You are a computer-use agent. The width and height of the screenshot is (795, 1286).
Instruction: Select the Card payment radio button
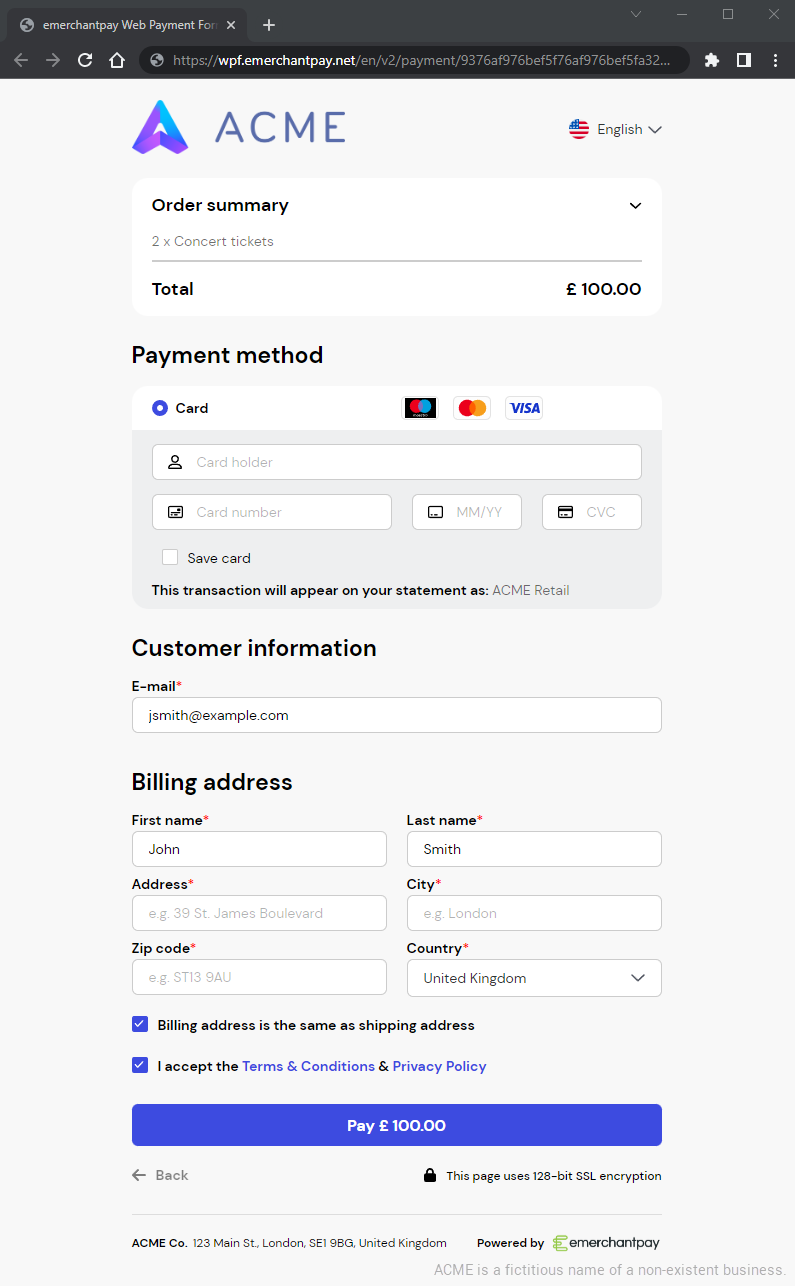coord(160,408)
